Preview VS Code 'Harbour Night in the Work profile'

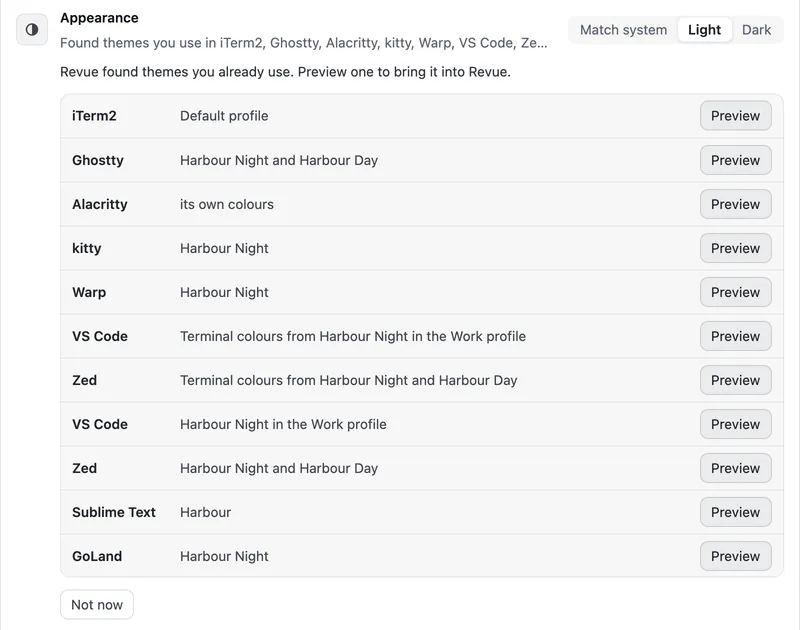(735, 424)
